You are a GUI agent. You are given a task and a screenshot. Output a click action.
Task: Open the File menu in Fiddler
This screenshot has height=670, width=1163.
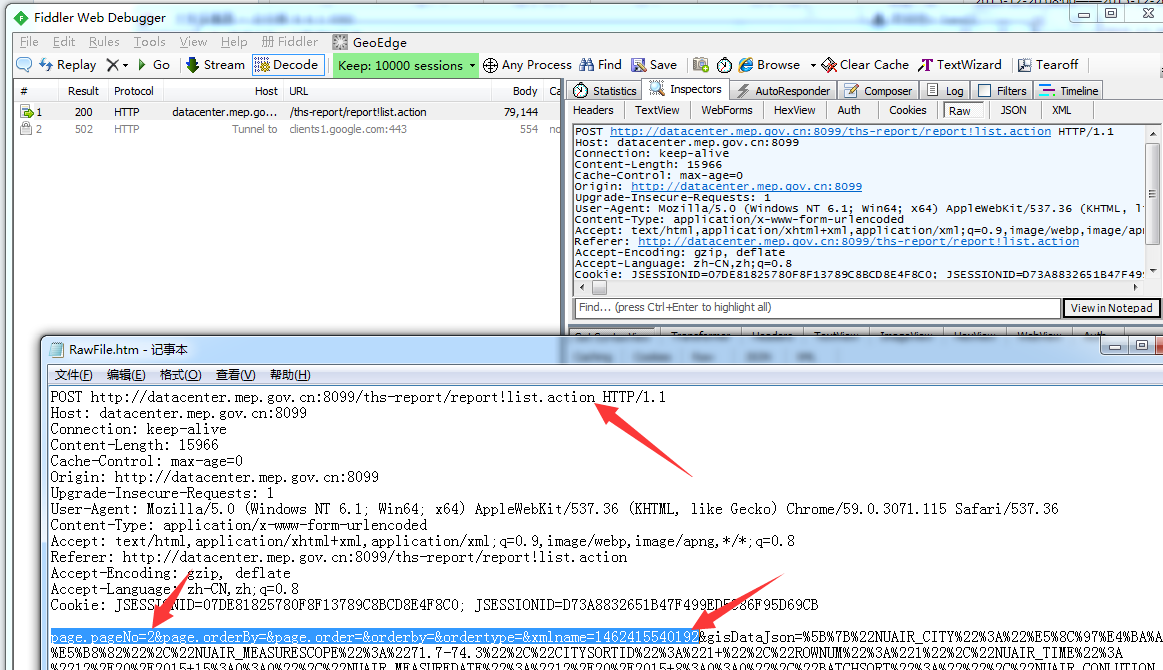[x=29, y=42]
